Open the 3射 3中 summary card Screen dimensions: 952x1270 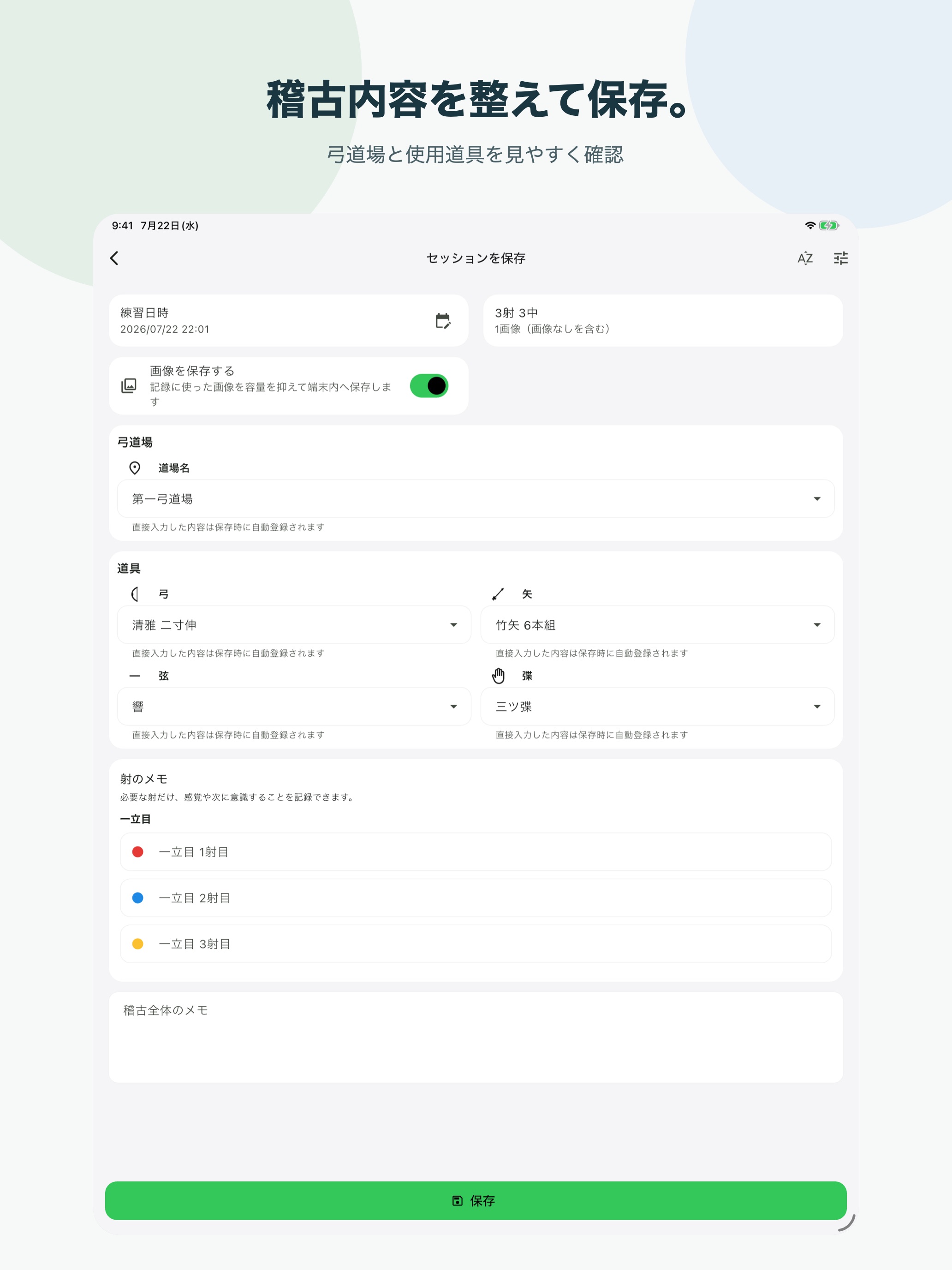click(x=663, y=320)
